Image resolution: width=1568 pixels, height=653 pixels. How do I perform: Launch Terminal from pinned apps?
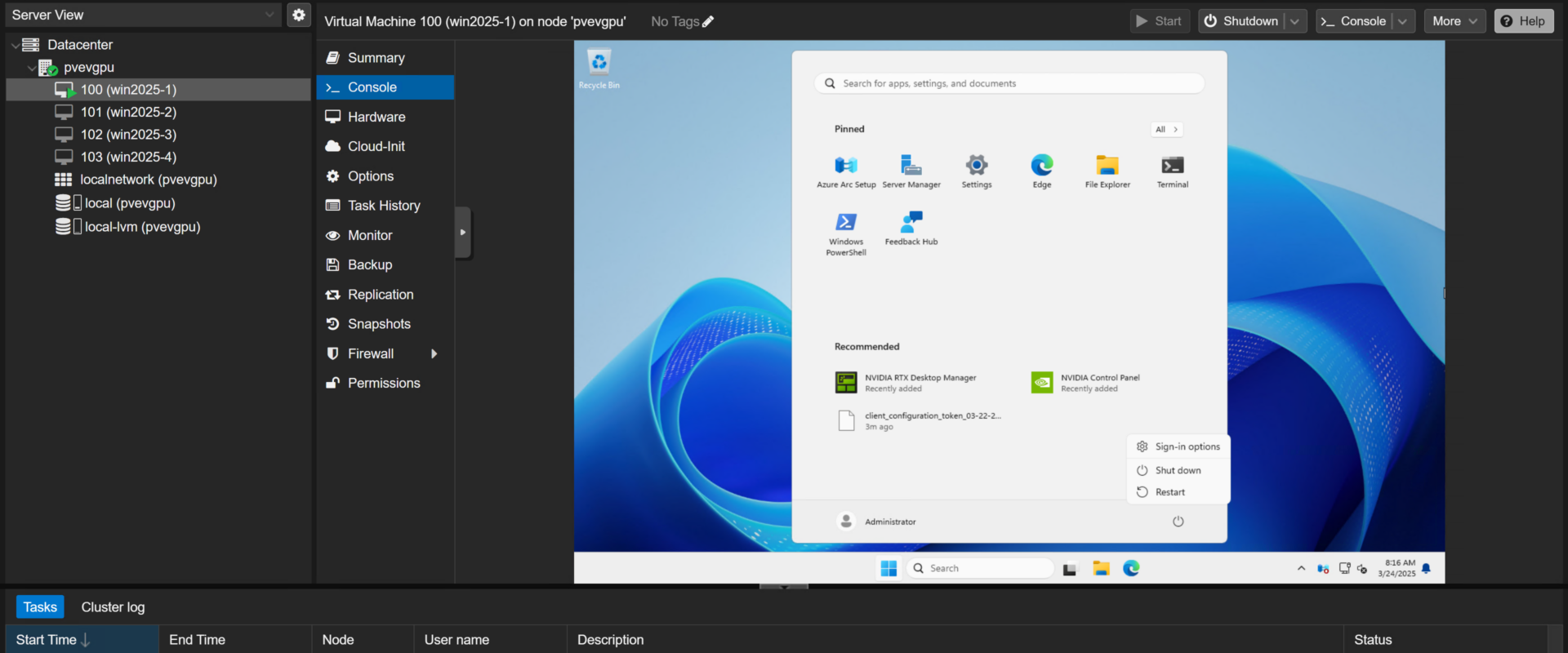coord(1173,171)
